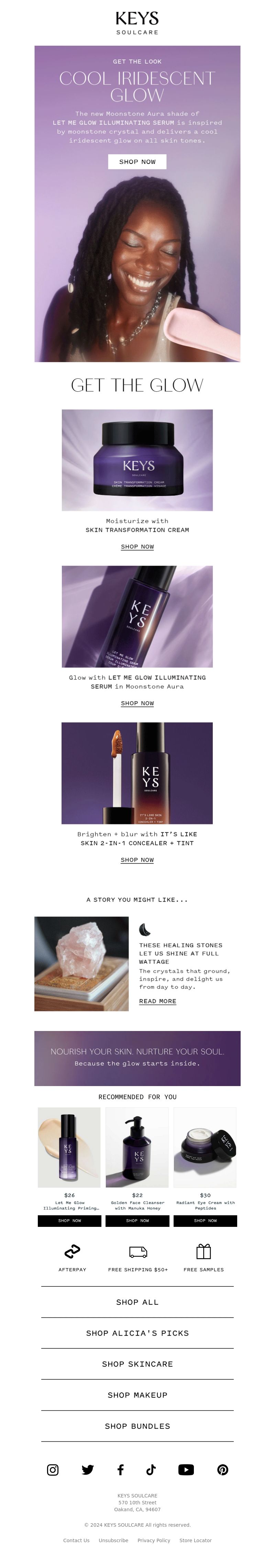The height and width of the screenshot is (1568, 275).
Task: Open the Pinterest icon
Action: [x=223, y=1470]
